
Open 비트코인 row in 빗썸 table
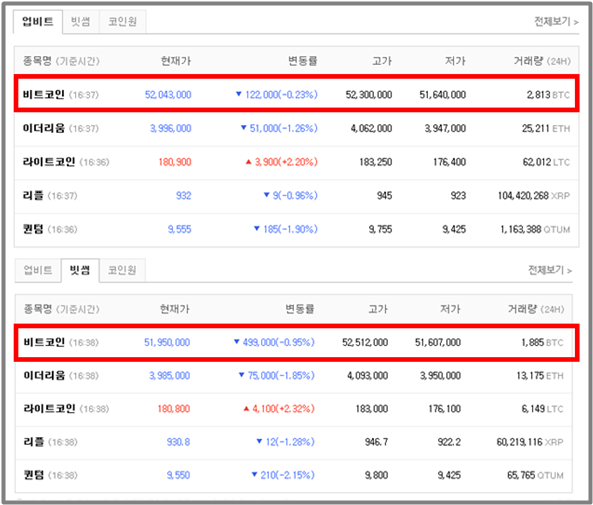click(296, 342)
